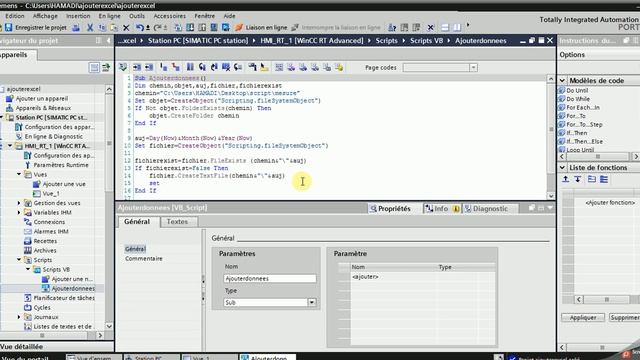The width and height of the screenshot is (640, 360).
Task: Open the En ligne menu
Action: (109, 16)
